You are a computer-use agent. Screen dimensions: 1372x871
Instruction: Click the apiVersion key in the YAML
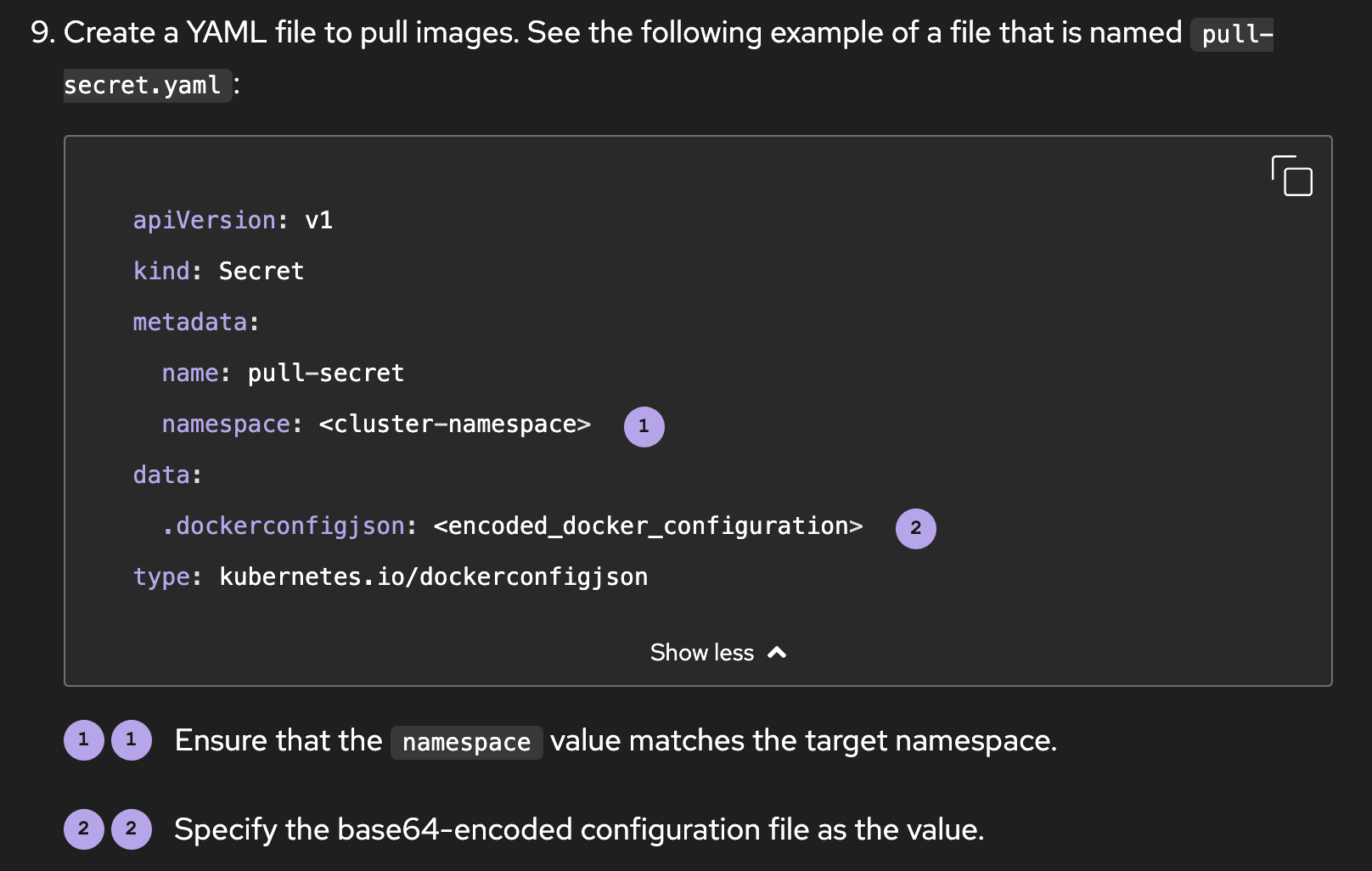(204, 221)
